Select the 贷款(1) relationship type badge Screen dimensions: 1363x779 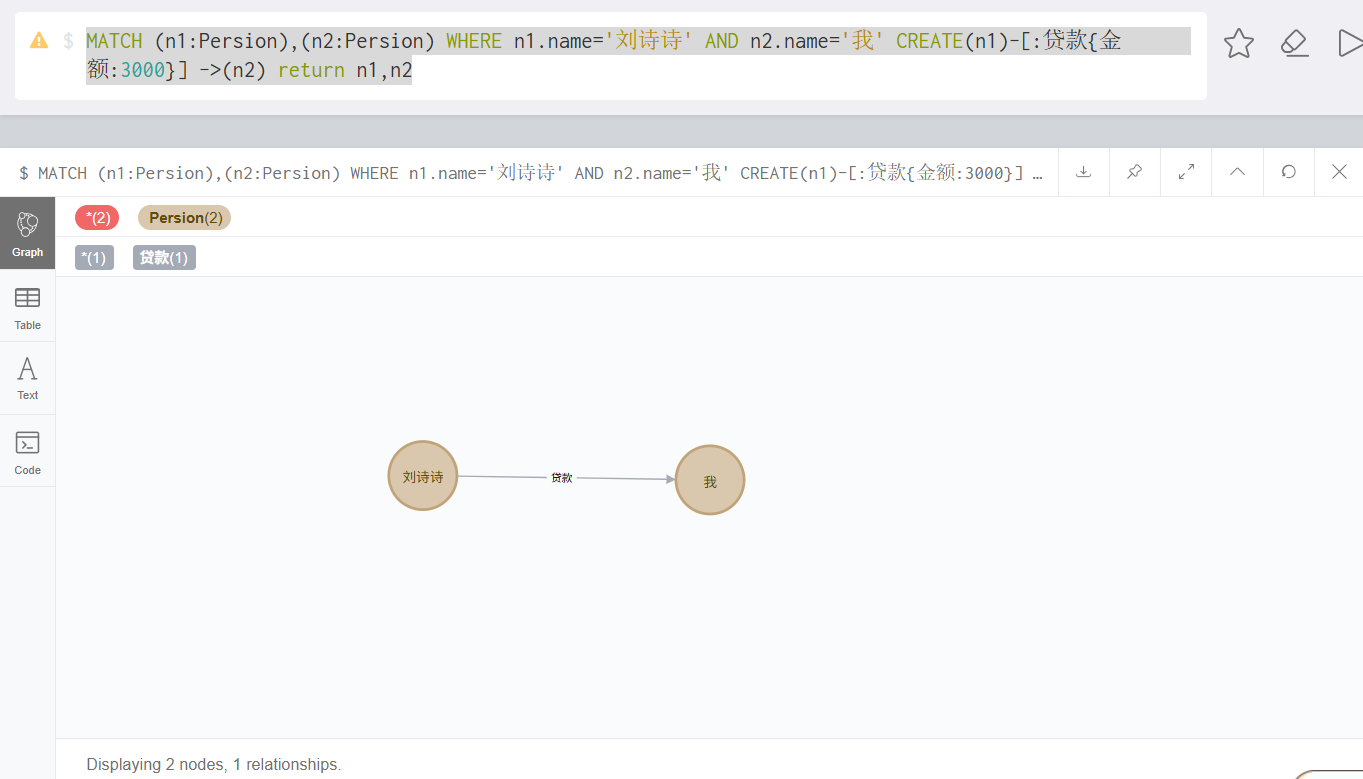(x=164, y=258)
